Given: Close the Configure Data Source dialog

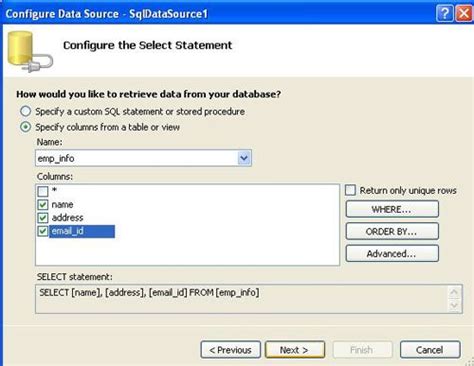Looking at the screenshot, I should tap(464, 13).
